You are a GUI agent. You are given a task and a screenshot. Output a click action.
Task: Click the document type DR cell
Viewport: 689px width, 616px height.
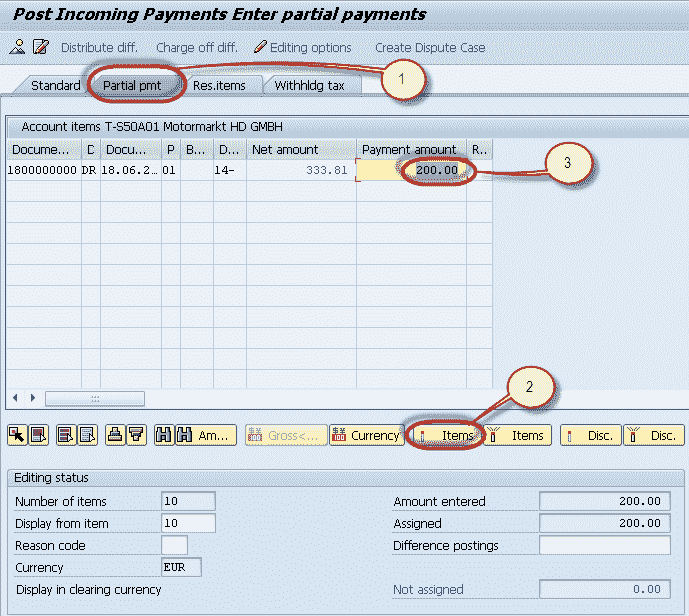[x=90, y=170]
